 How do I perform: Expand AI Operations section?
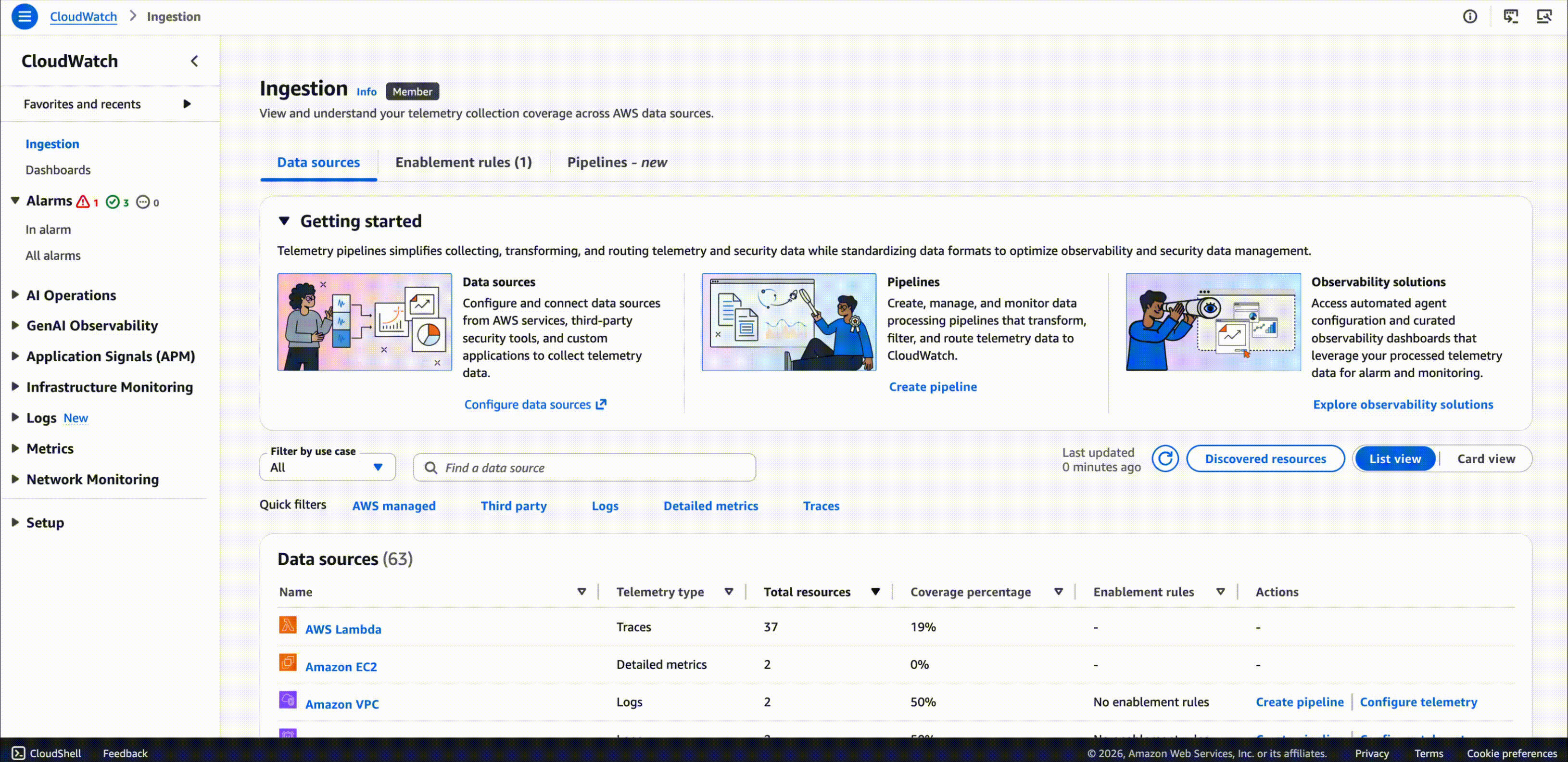(15, 294)
